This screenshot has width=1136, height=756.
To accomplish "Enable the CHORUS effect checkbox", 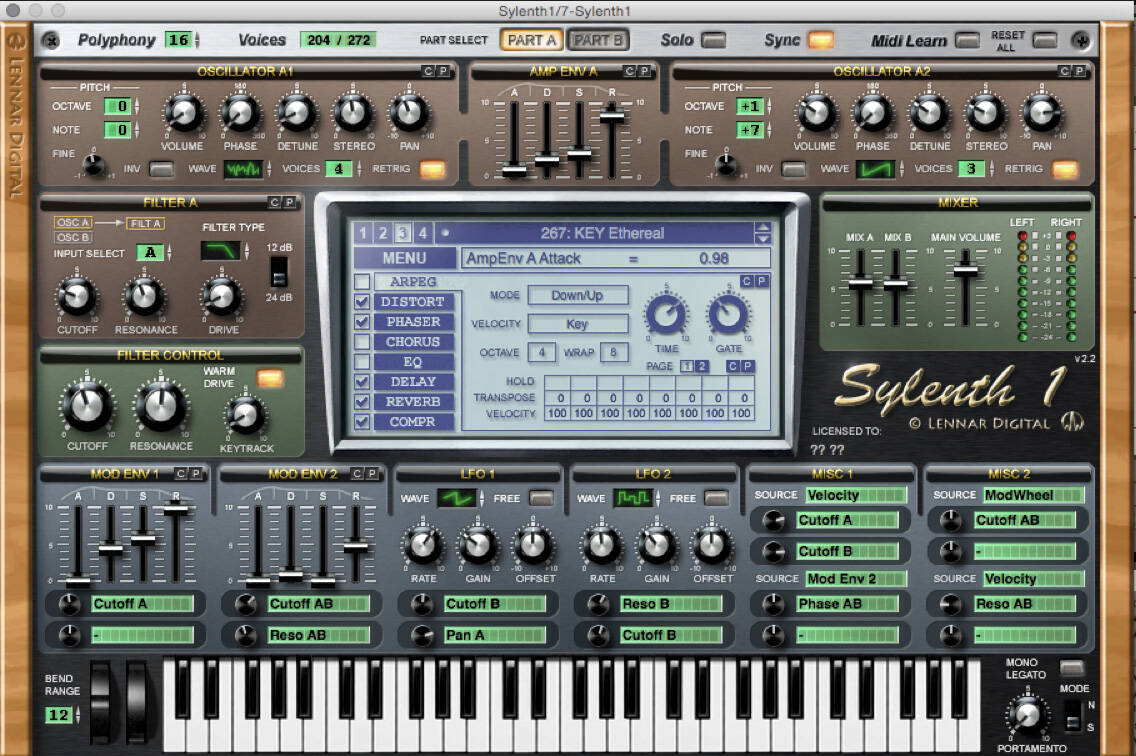I will (362, 341).
